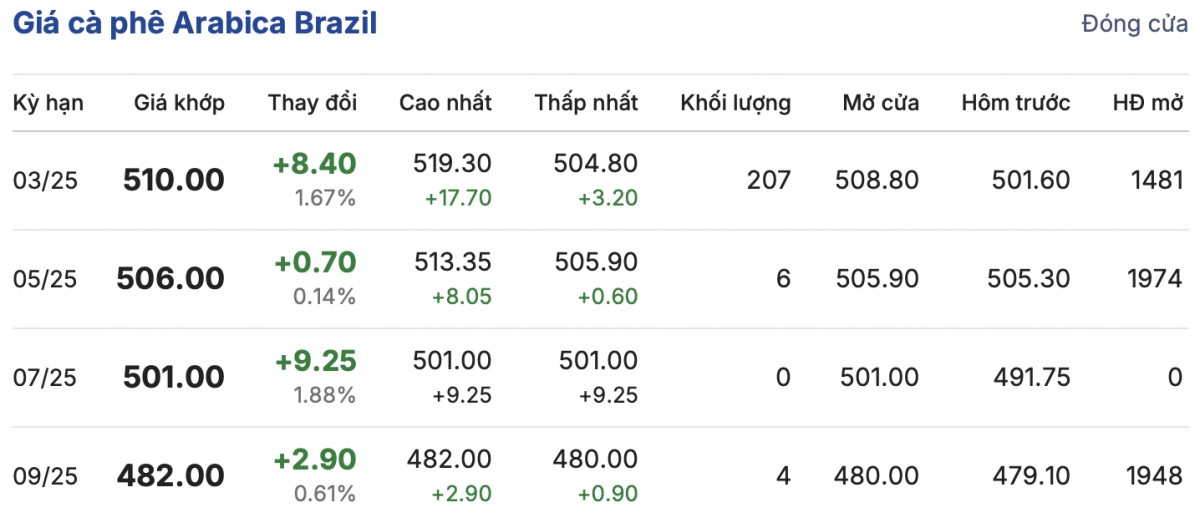Screen dimensions: 1200x518
Task: Sort by Kỳ hạn column header
Action: [48, 103]
